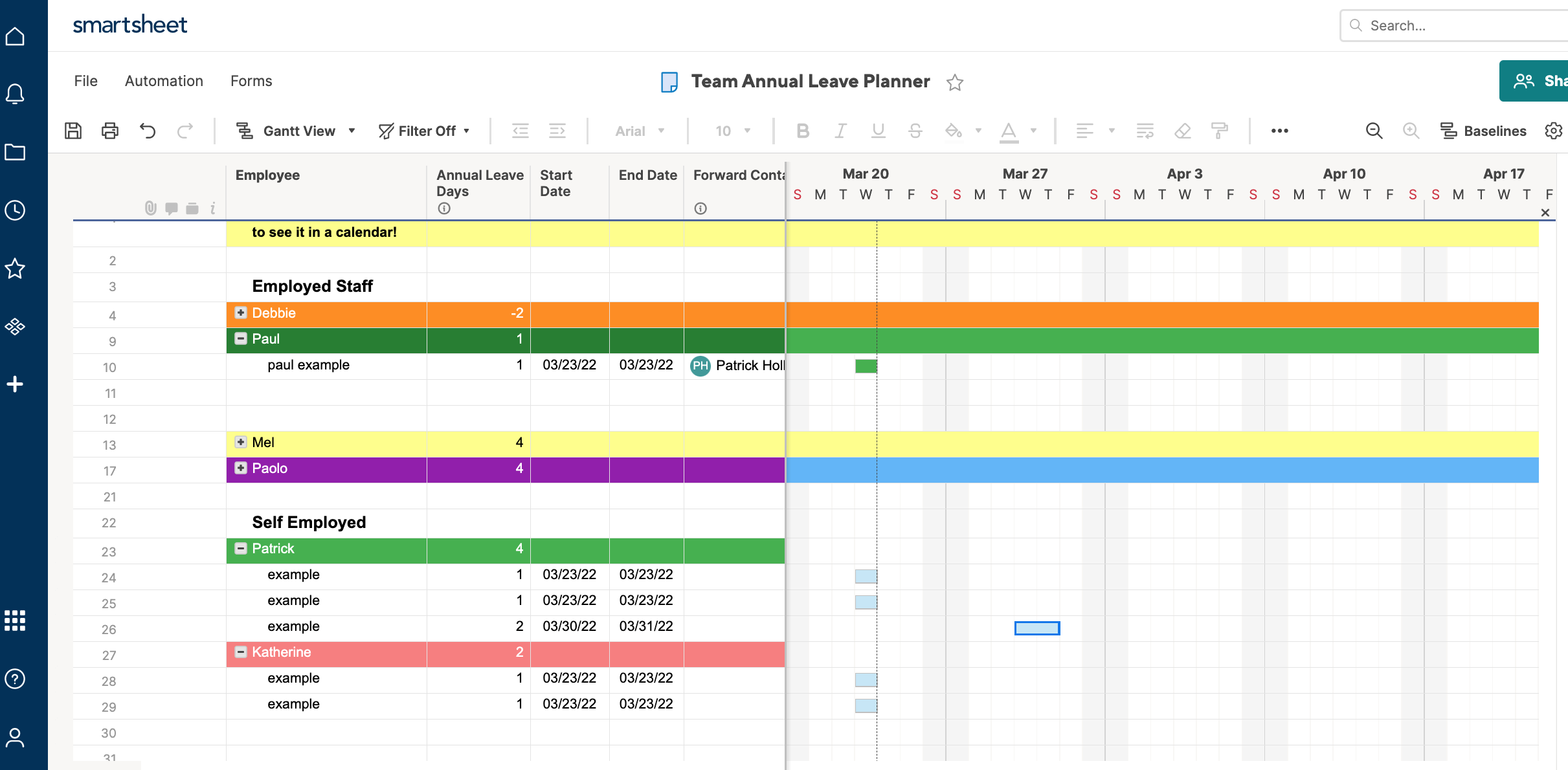Open the Forms menu
1568x770 pixels.
[251, 81]
